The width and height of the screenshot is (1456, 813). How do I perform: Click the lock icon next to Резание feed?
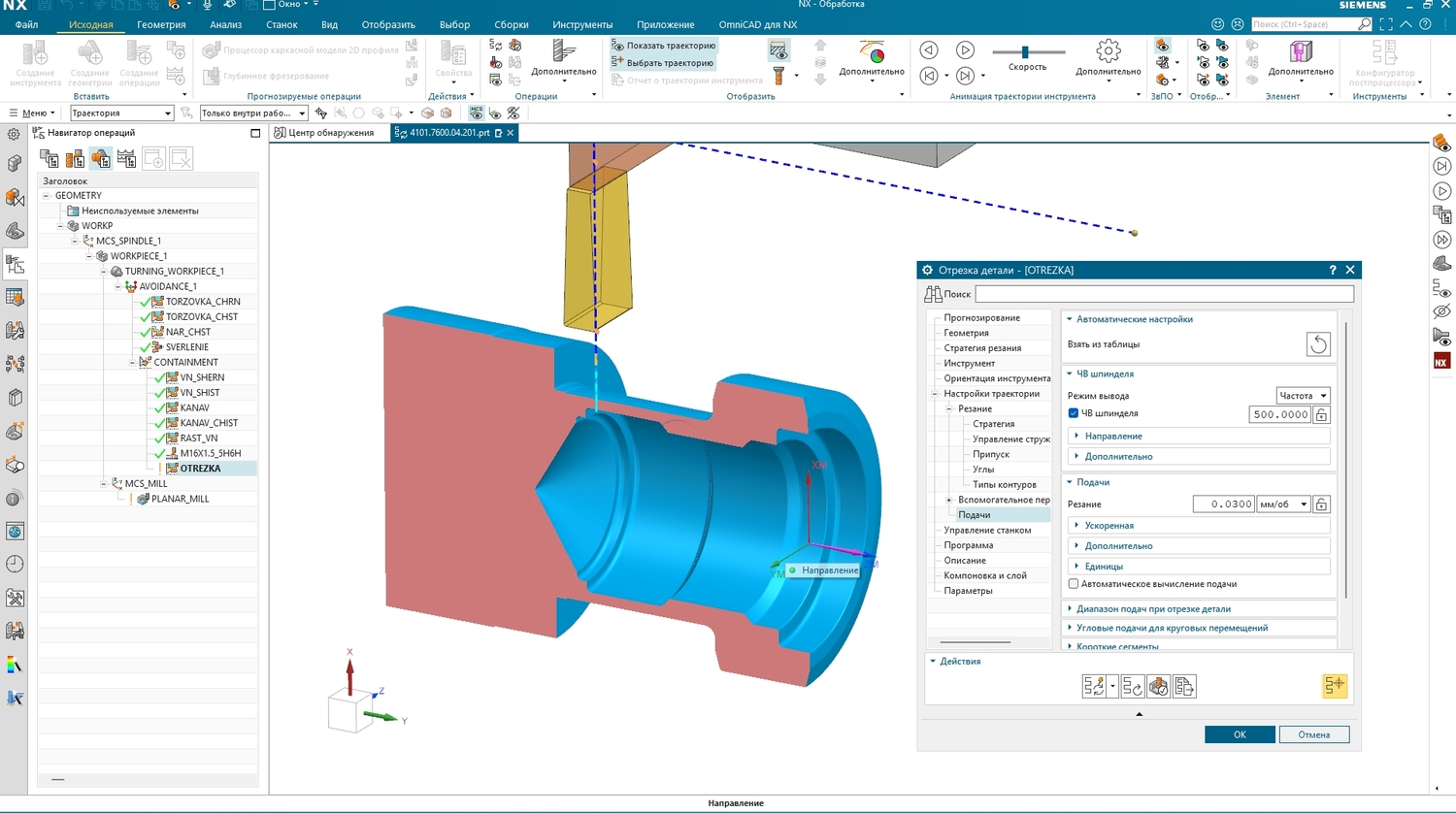(x=1321, y=504)
